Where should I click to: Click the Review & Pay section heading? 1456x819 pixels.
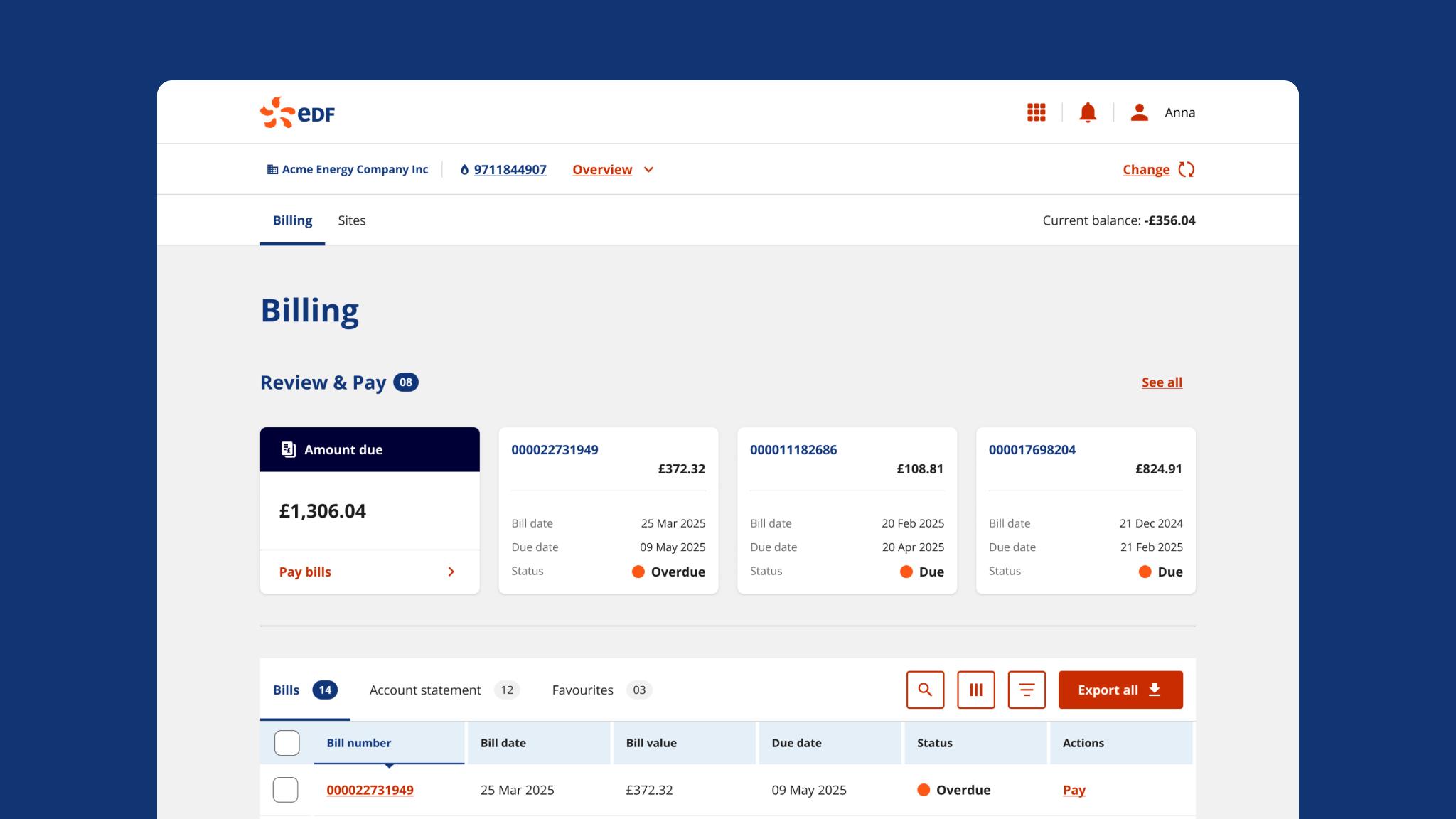point(323,382)
